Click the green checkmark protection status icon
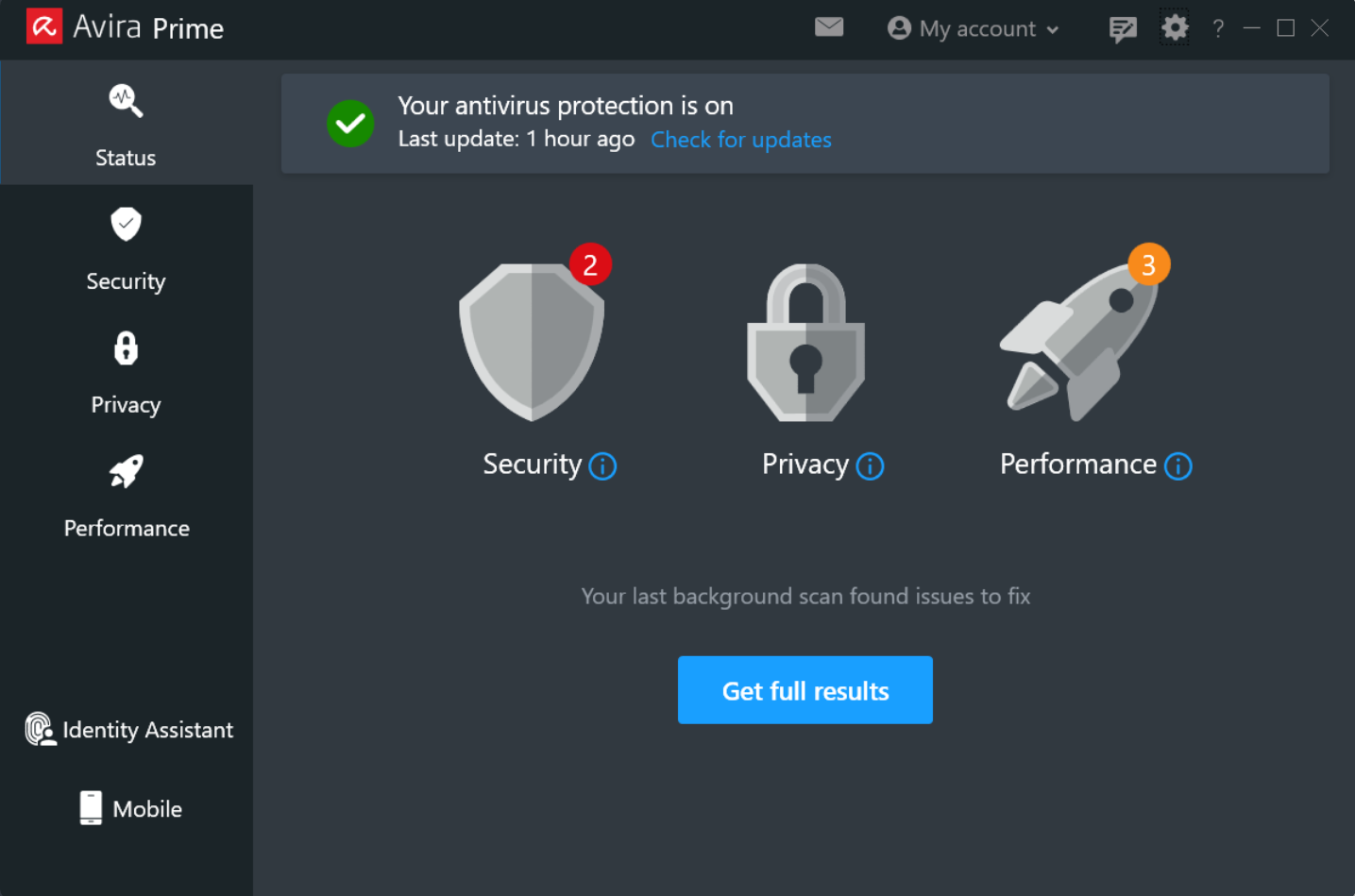Screen dimensions: 1355x896 [350, 124]
